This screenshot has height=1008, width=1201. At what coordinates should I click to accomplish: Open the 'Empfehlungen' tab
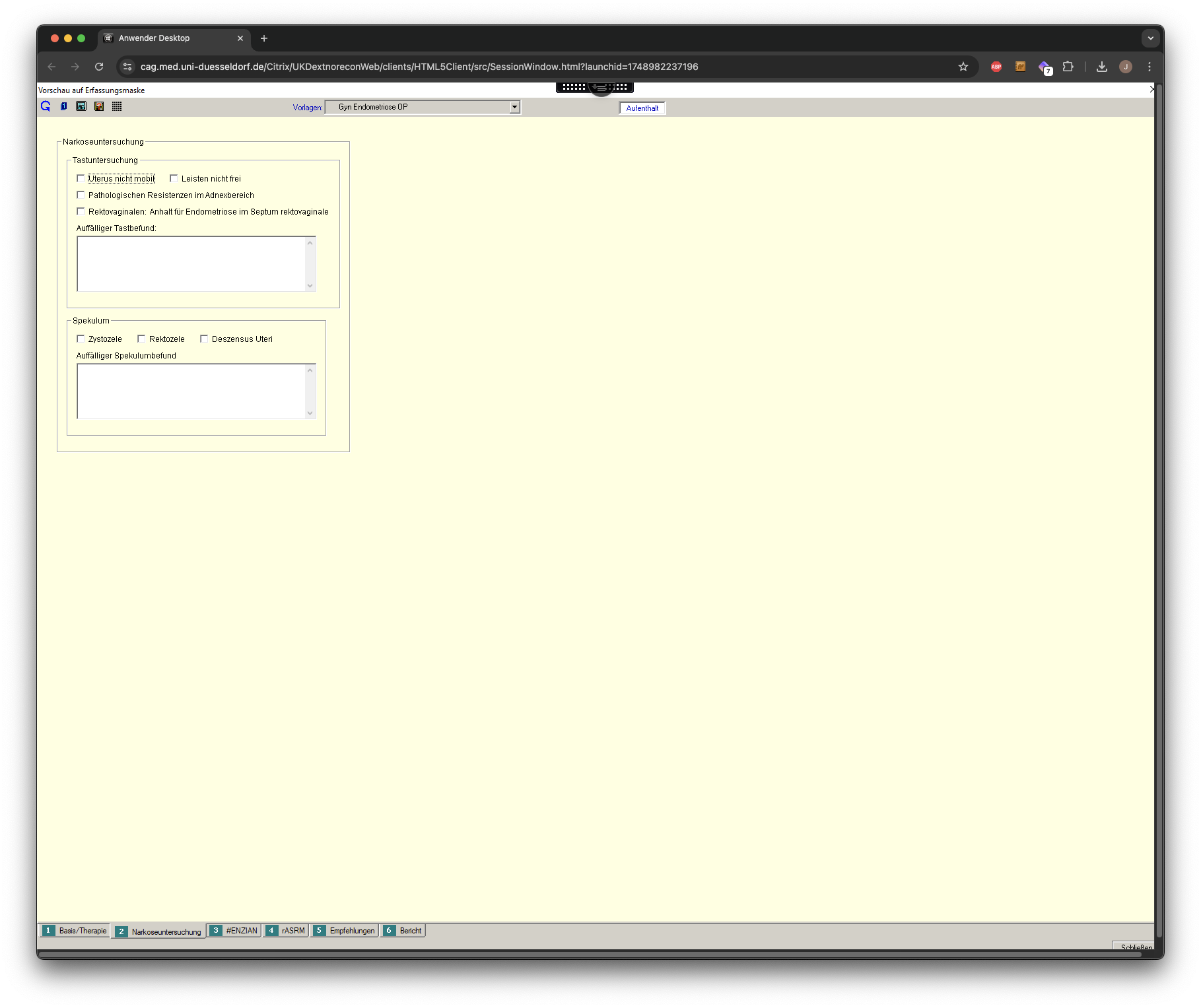point(345,931)
